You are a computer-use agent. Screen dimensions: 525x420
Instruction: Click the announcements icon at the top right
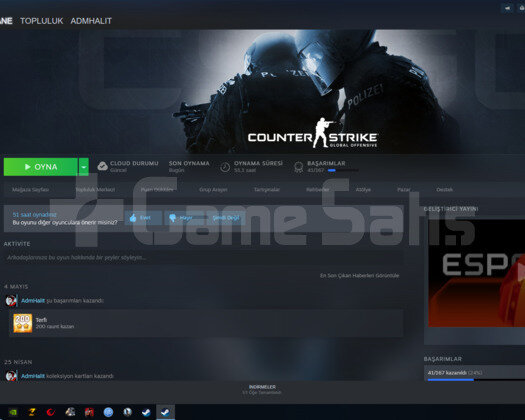(508, 8)
